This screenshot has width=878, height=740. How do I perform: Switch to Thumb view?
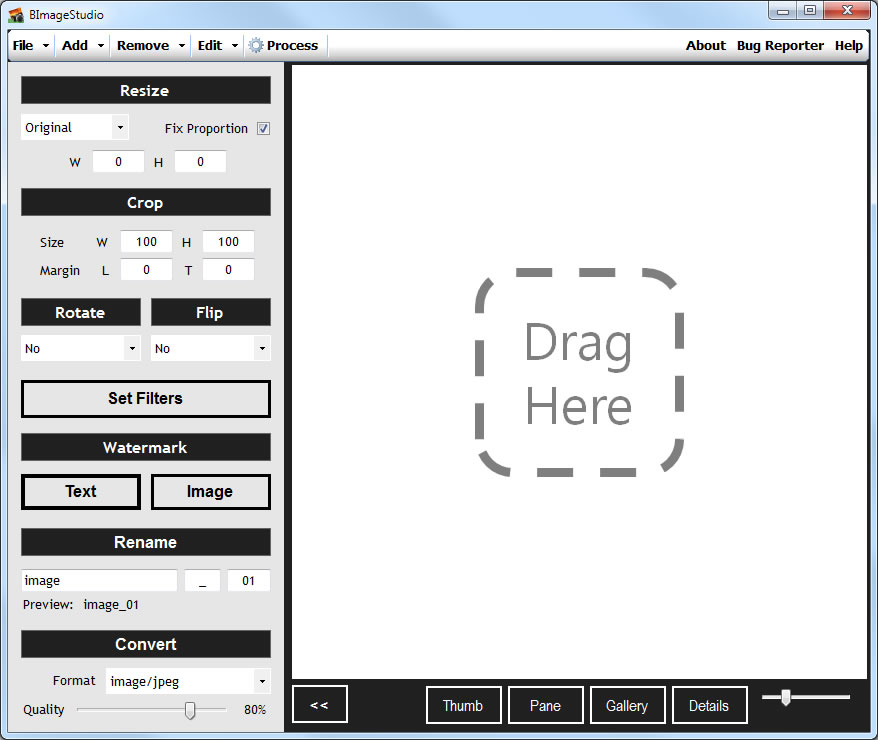tap(463, 705)
